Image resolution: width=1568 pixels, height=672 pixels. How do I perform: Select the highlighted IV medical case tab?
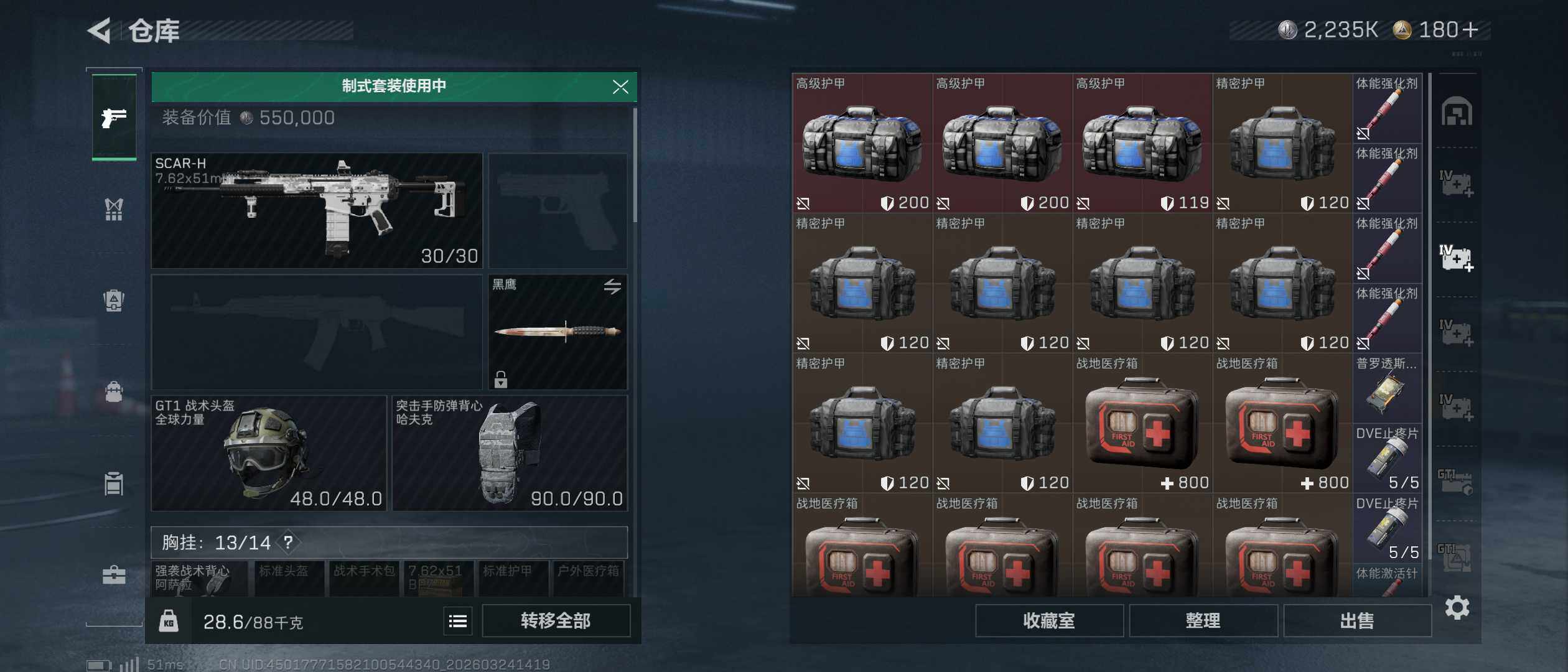1457,258
